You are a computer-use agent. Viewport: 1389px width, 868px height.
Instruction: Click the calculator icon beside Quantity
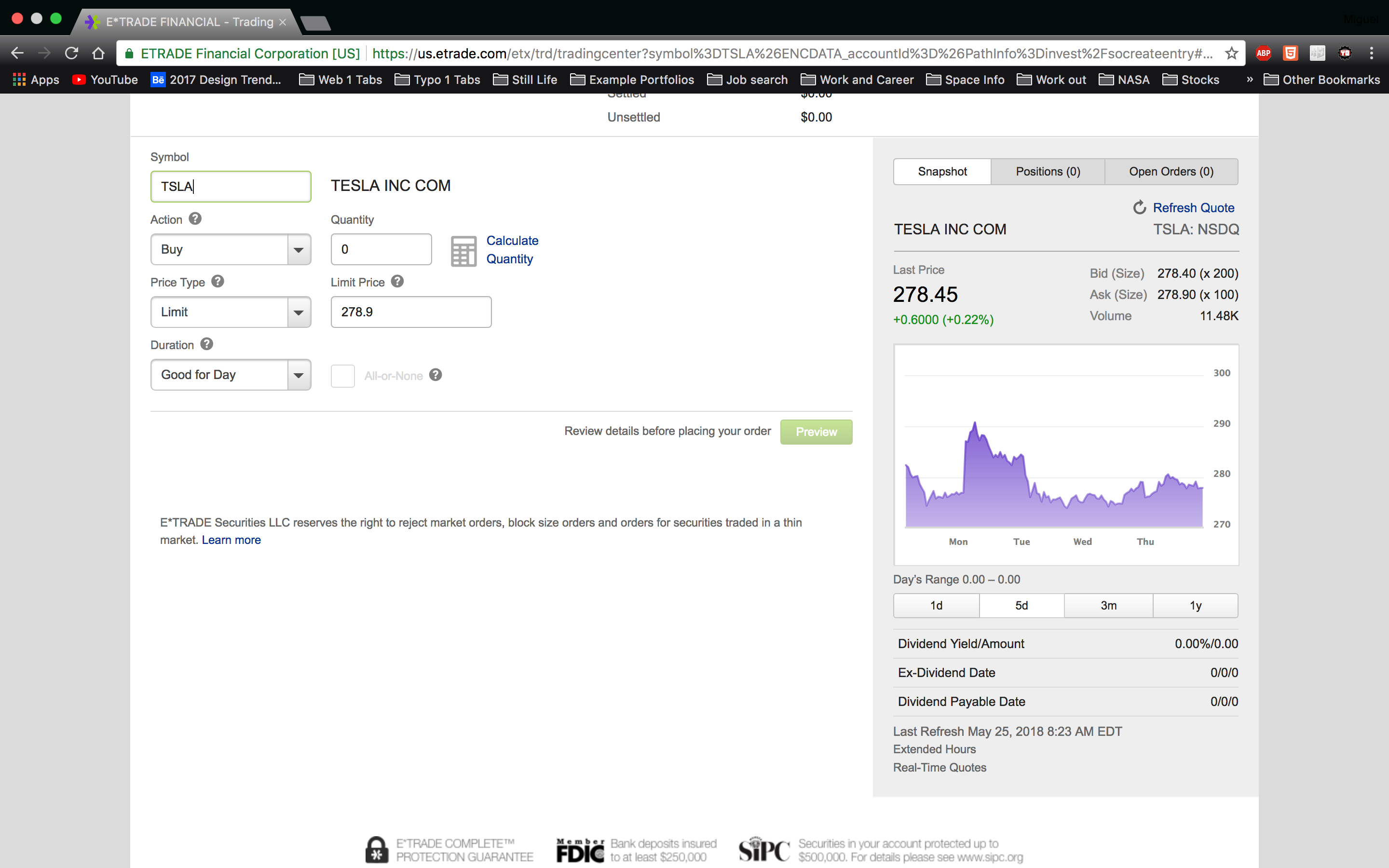pyautogui.click(x=463, y=251)
